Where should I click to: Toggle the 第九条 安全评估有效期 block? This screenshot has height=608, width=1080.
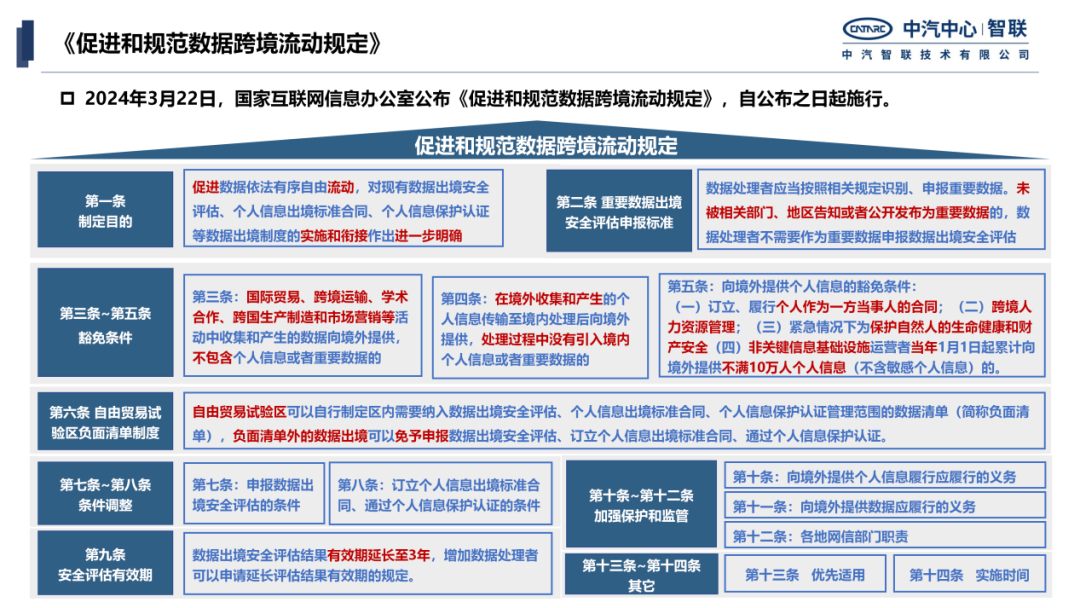click(105, 565)
